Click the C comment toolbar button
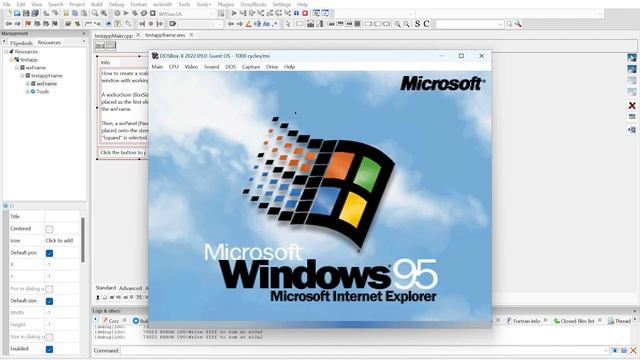Image resolution: width=640 pixels, height=360 pixels. pyautogui.click(x=426, y=24)
